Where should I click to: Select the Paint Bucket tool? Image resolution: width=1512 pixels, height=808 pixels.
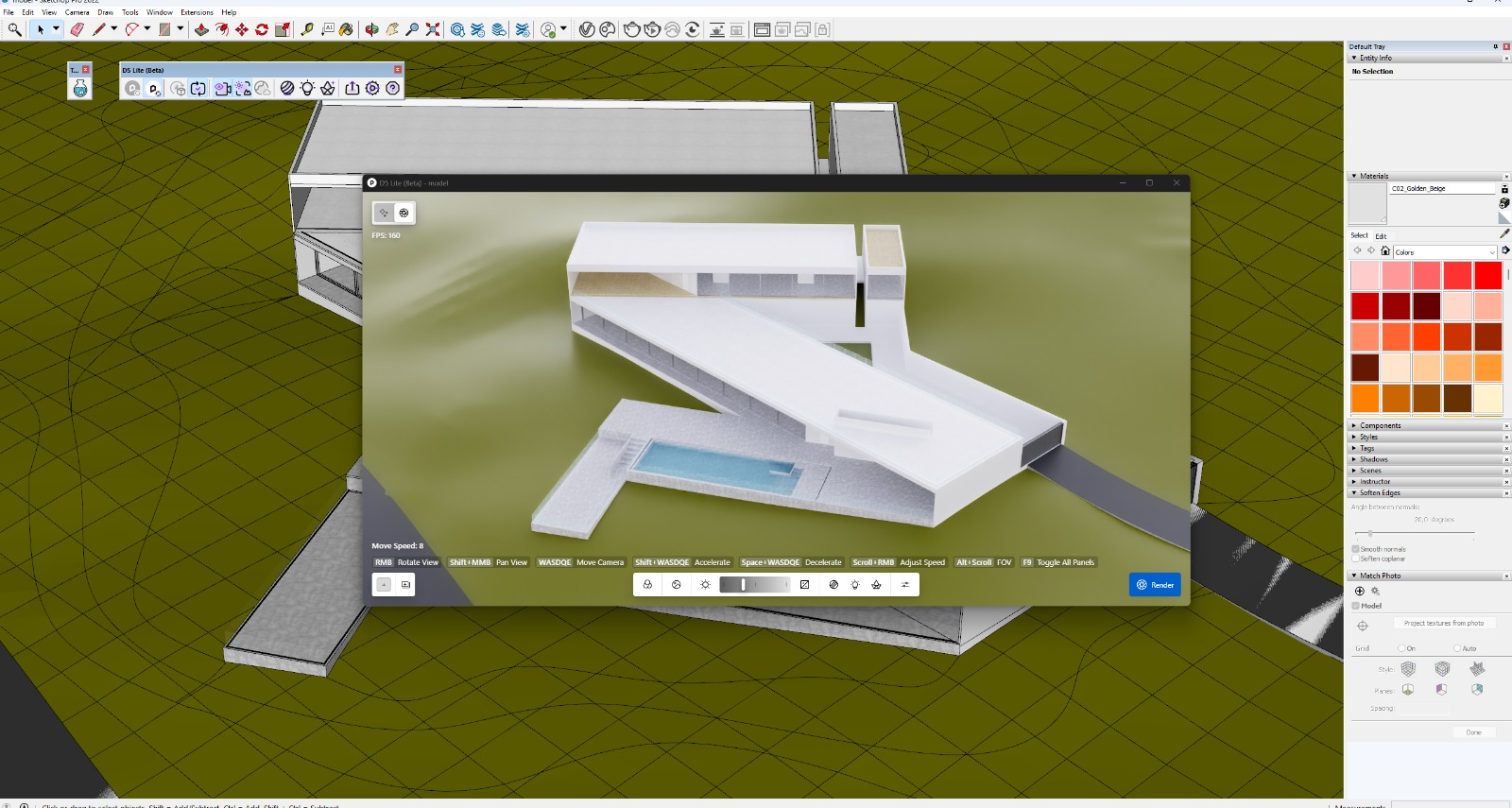(346, 29)
